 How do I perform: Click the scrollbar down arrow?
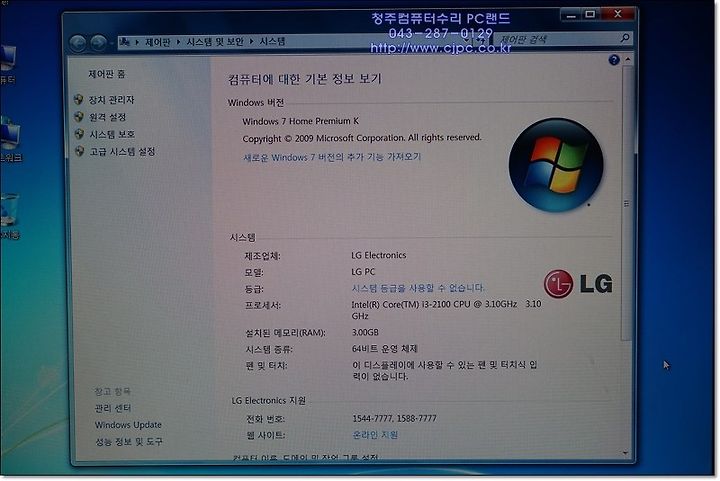[x=625, y=453]
